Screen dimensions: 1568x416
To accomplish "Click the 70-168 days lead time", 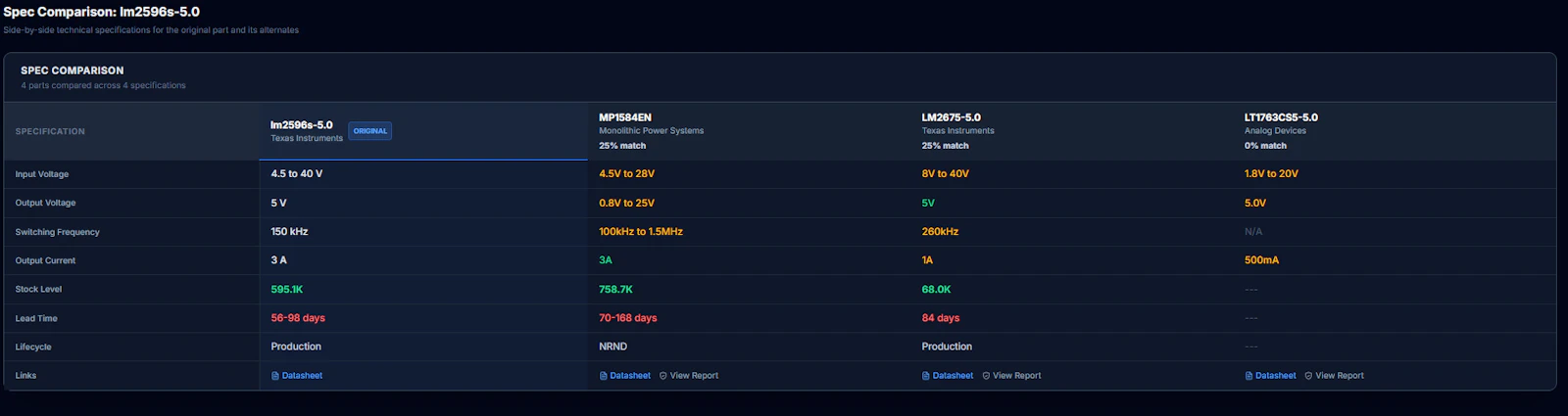I will (628, 318).
